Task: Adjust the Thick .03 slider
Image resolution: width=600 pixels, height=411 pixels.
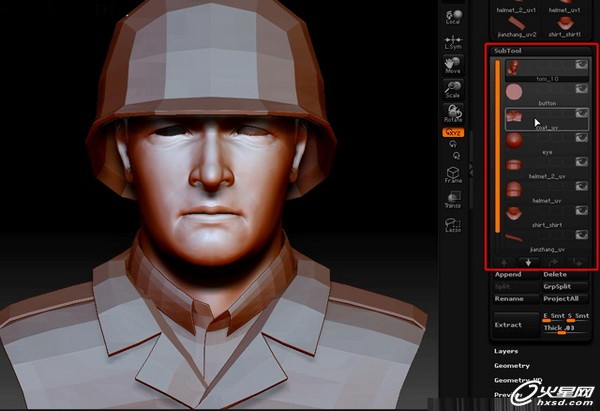Action: [566, 329]
